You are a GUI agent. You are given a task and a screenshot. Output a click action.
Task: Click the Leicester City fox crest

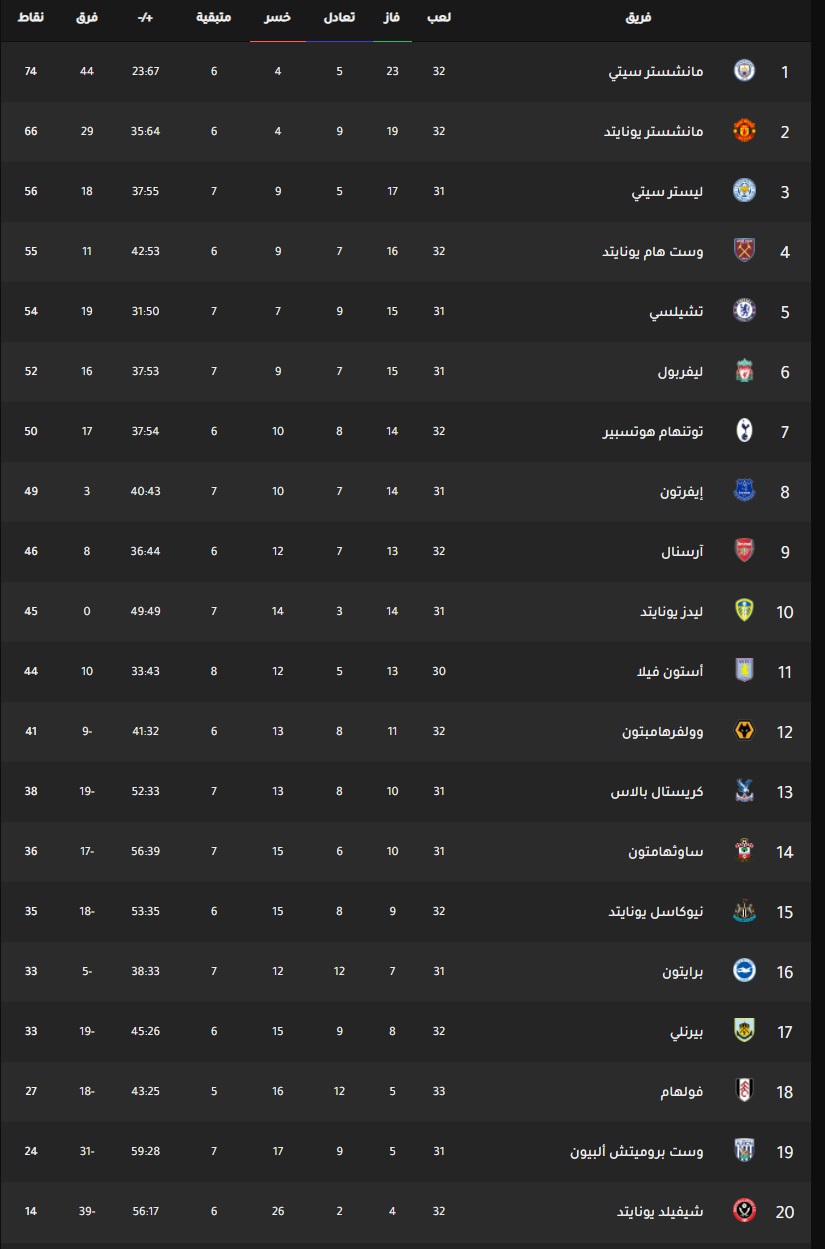pos(744,191)
